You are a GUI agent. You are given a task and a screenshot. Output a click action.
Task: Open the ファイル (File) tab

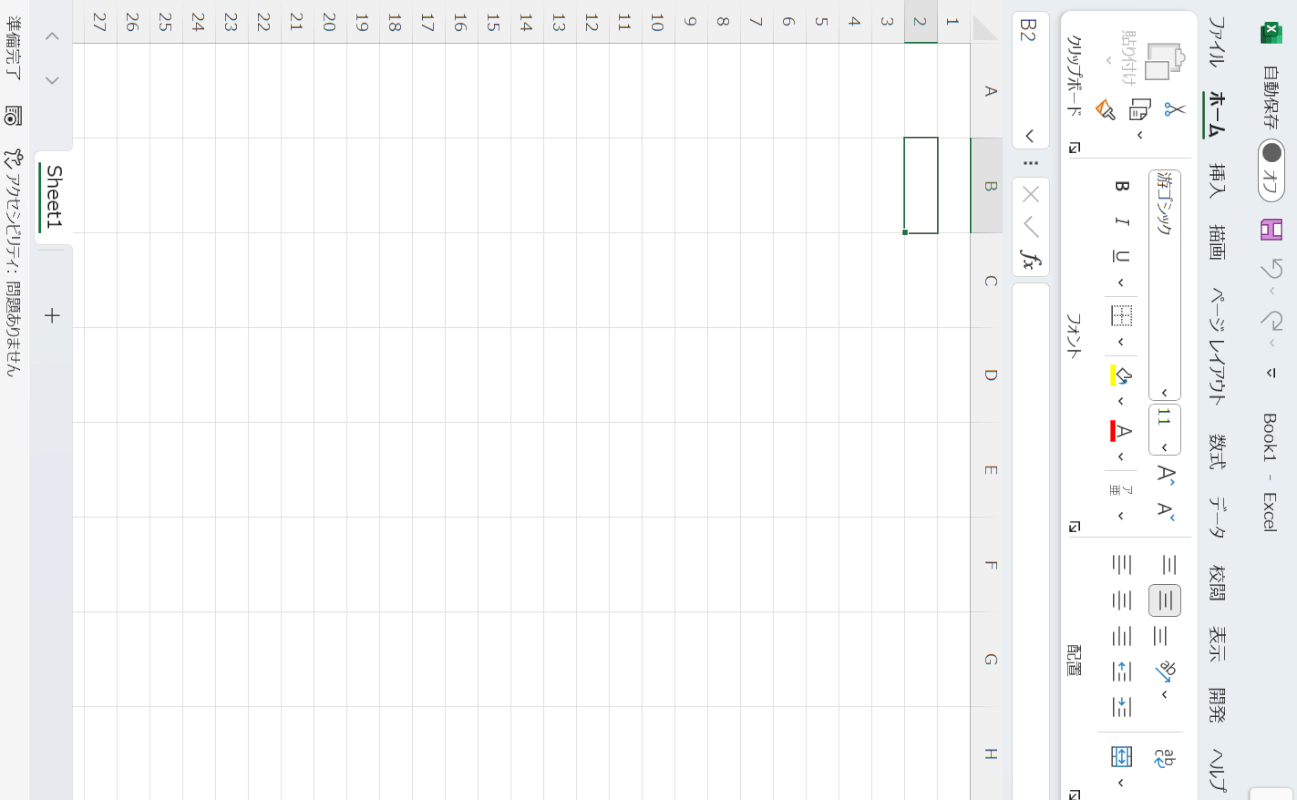pyautogui.click(x=1216, y=42)
